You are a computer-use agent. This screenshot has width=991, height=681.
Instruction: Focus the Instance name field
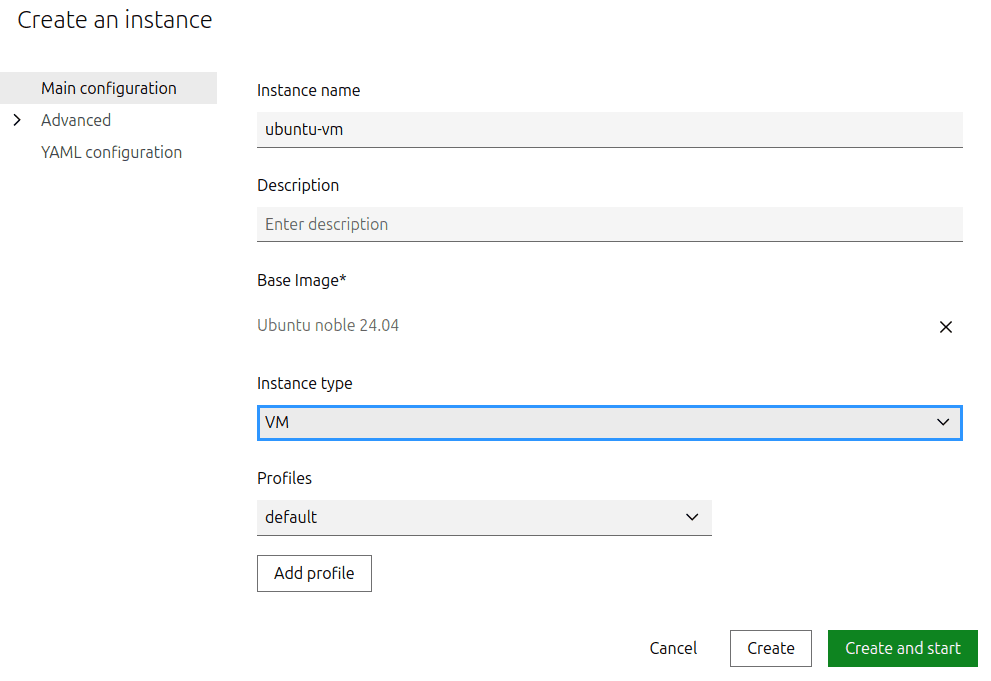608,129
